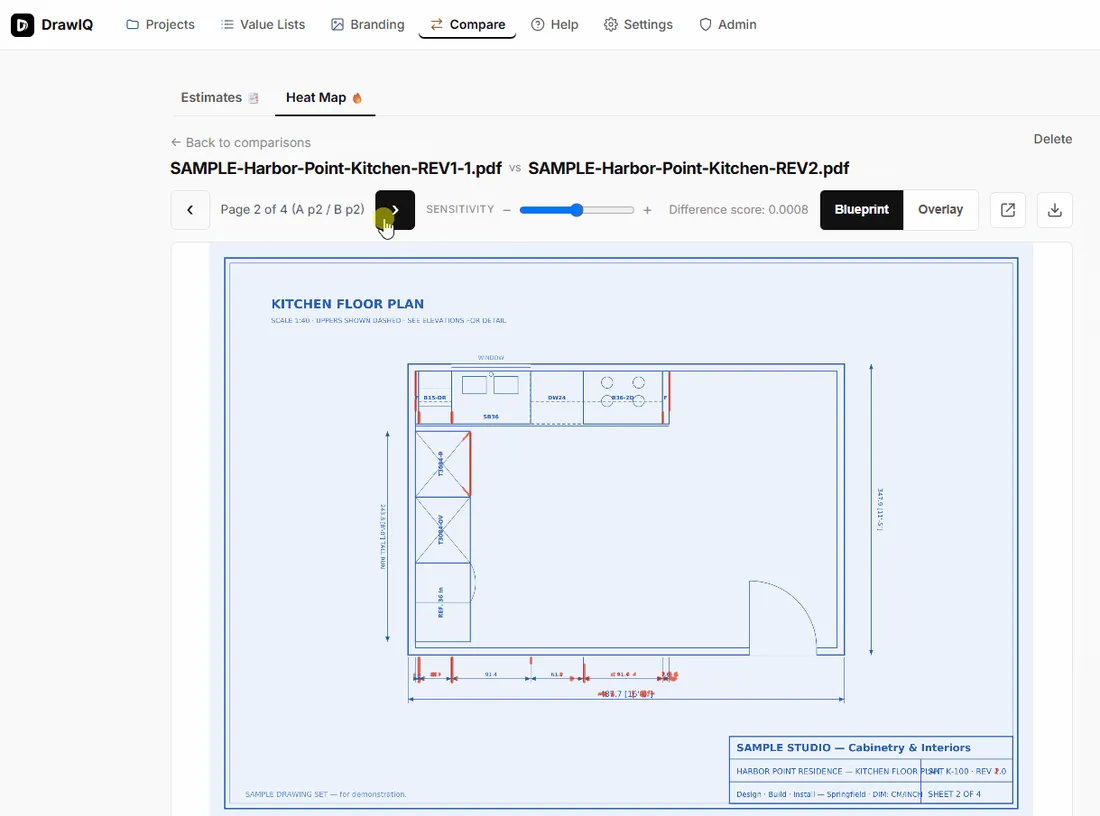Click SAMPLE STUDIO title block text
The image size is (1100, 816).
click(x=853, y=747)
